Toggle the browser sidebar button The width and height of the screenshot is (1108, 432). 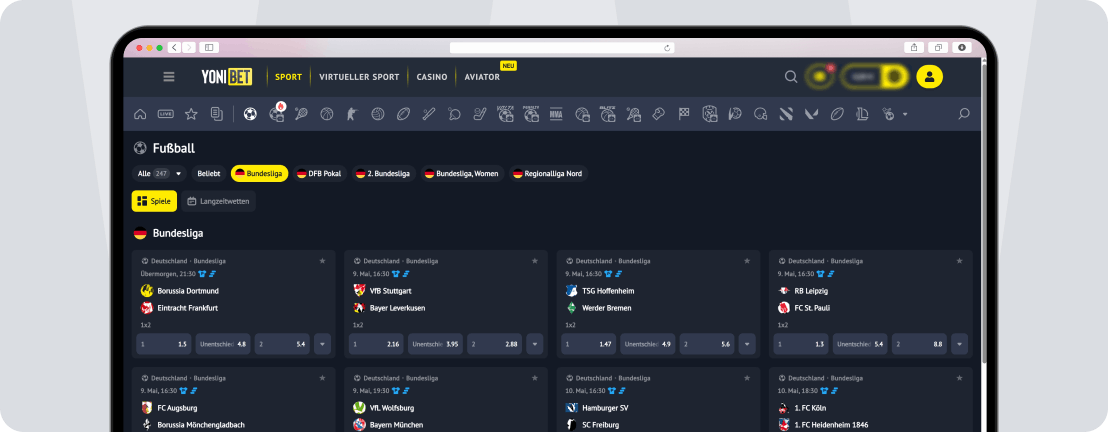[x=209, y=47]
